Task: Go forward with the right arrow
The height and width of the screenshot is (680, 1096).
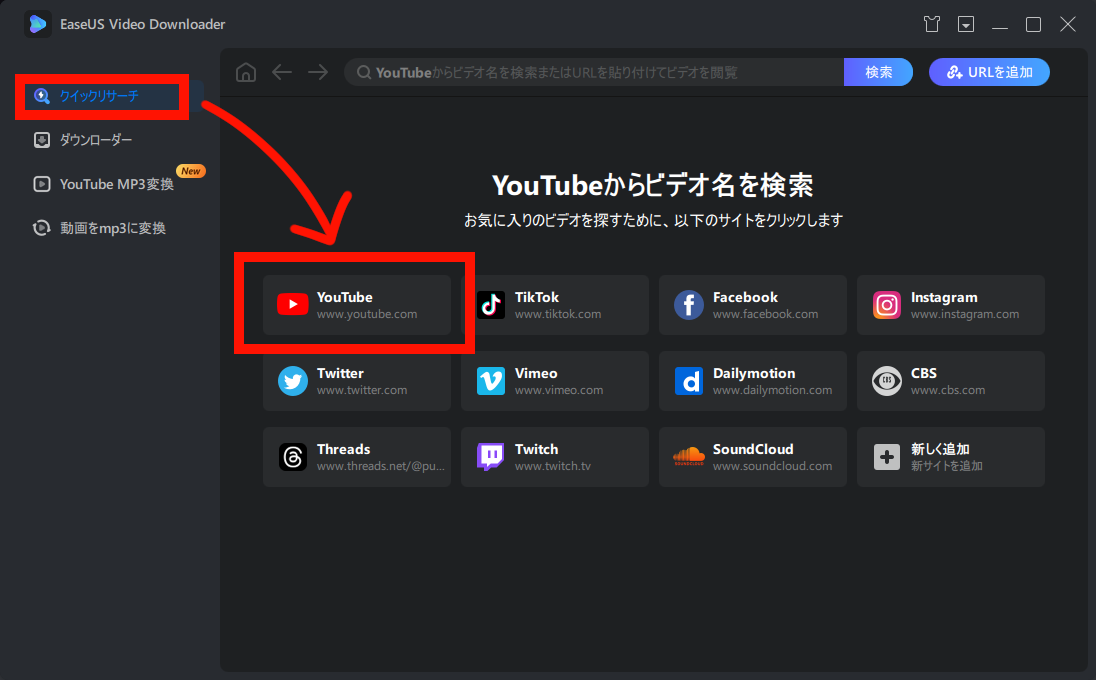Action: [x=318, y=72]
